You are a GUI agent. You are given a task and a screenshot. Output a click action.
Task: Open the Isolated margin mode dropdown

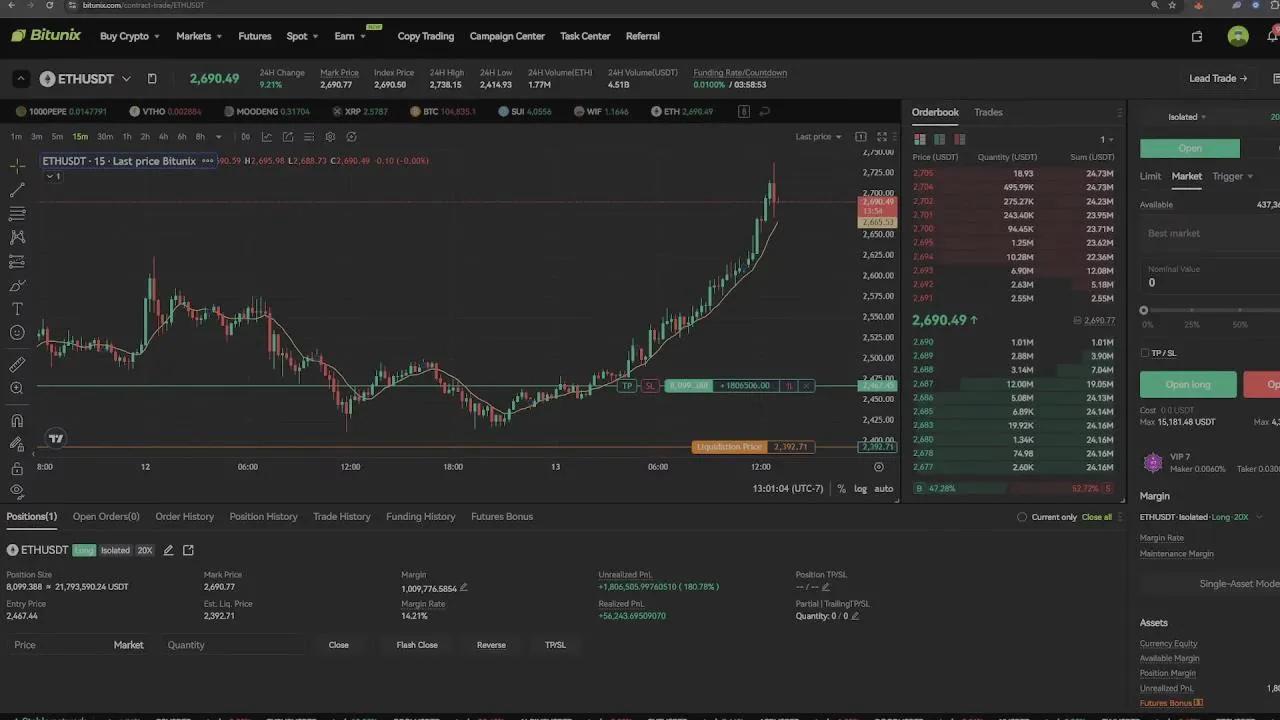point(1187,117)
